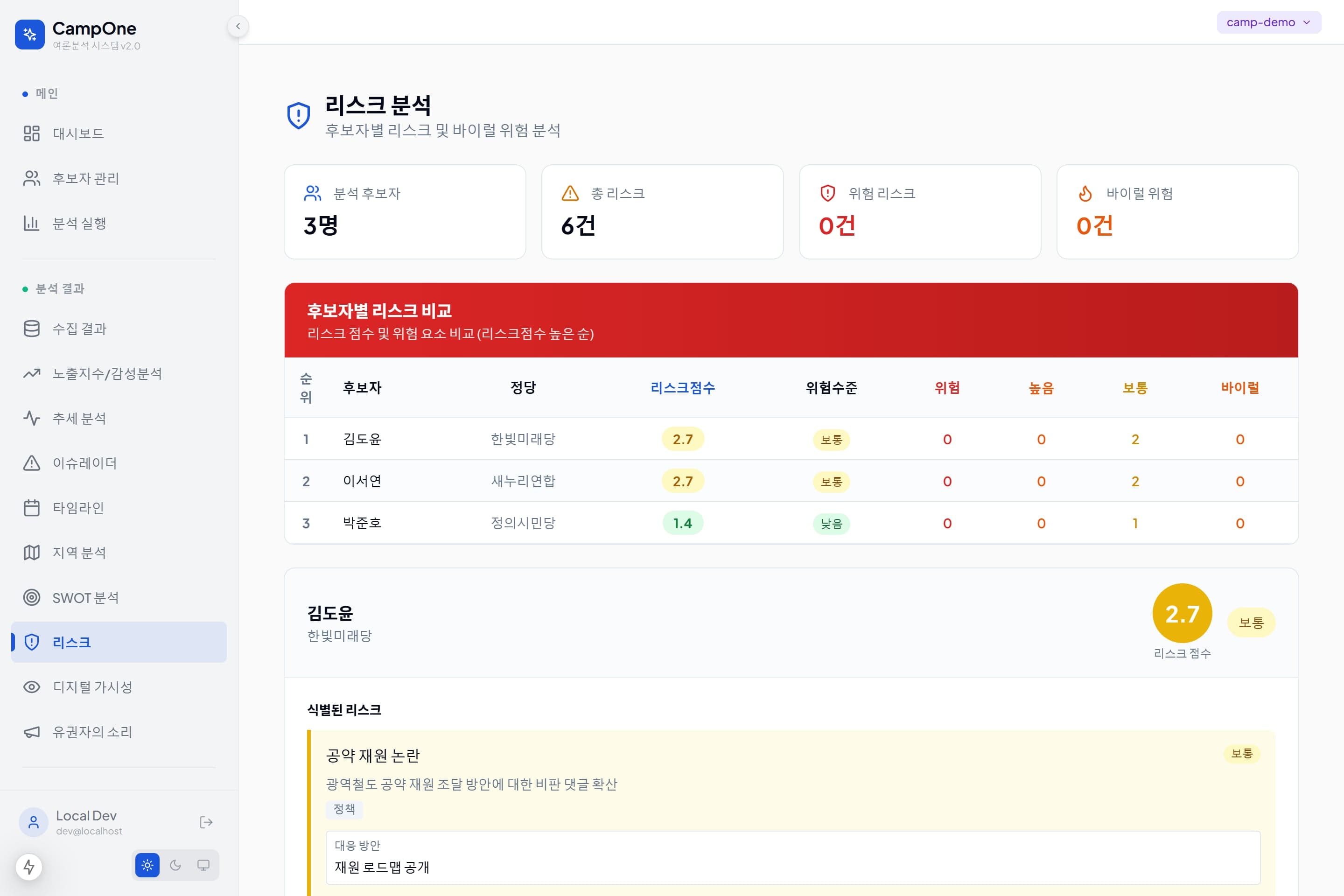Click the 위험 리스크 shield icon
This screenshot has height=896, width=1344.
827,194
